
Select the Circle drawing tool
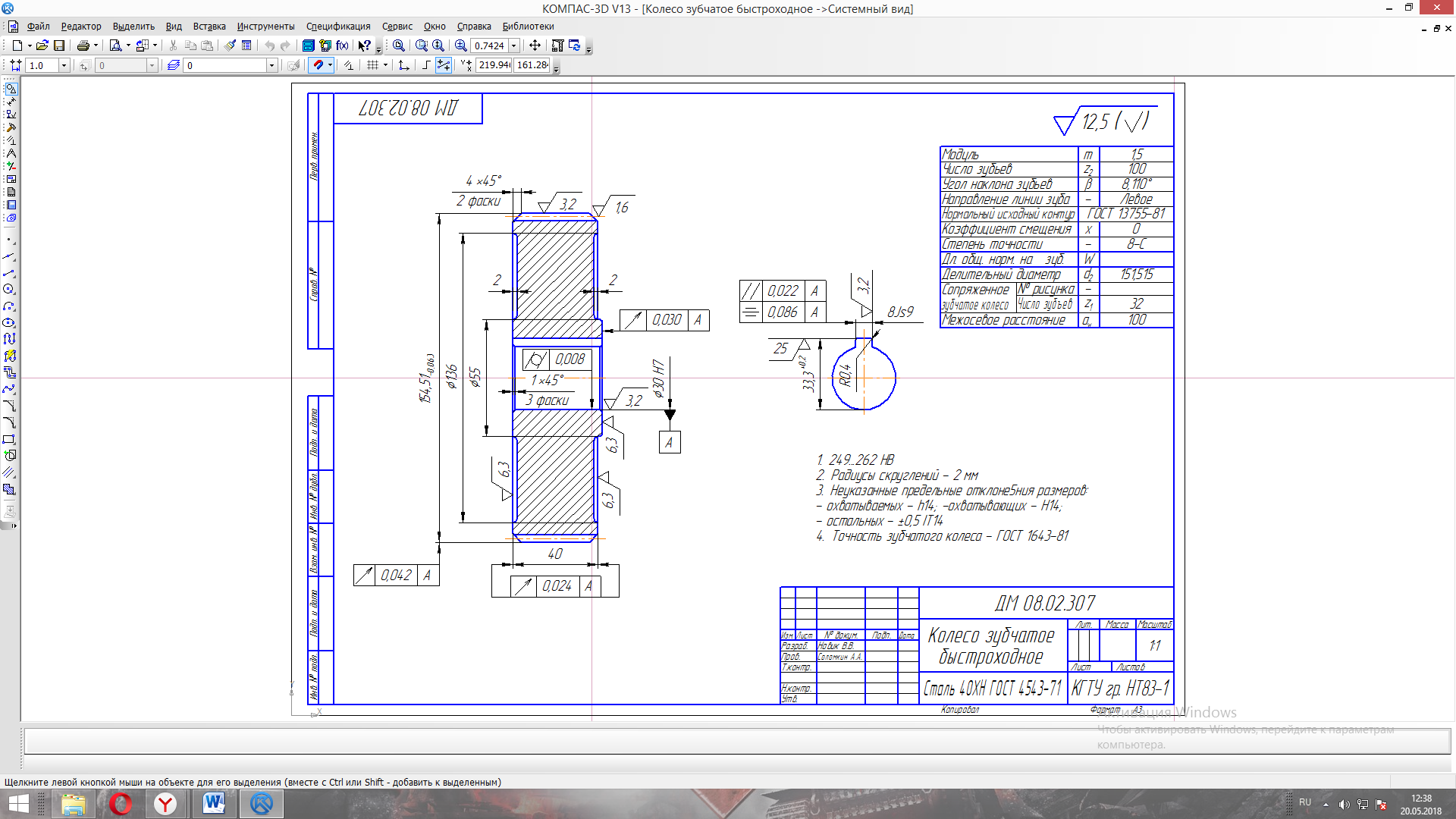click(9, 289)
